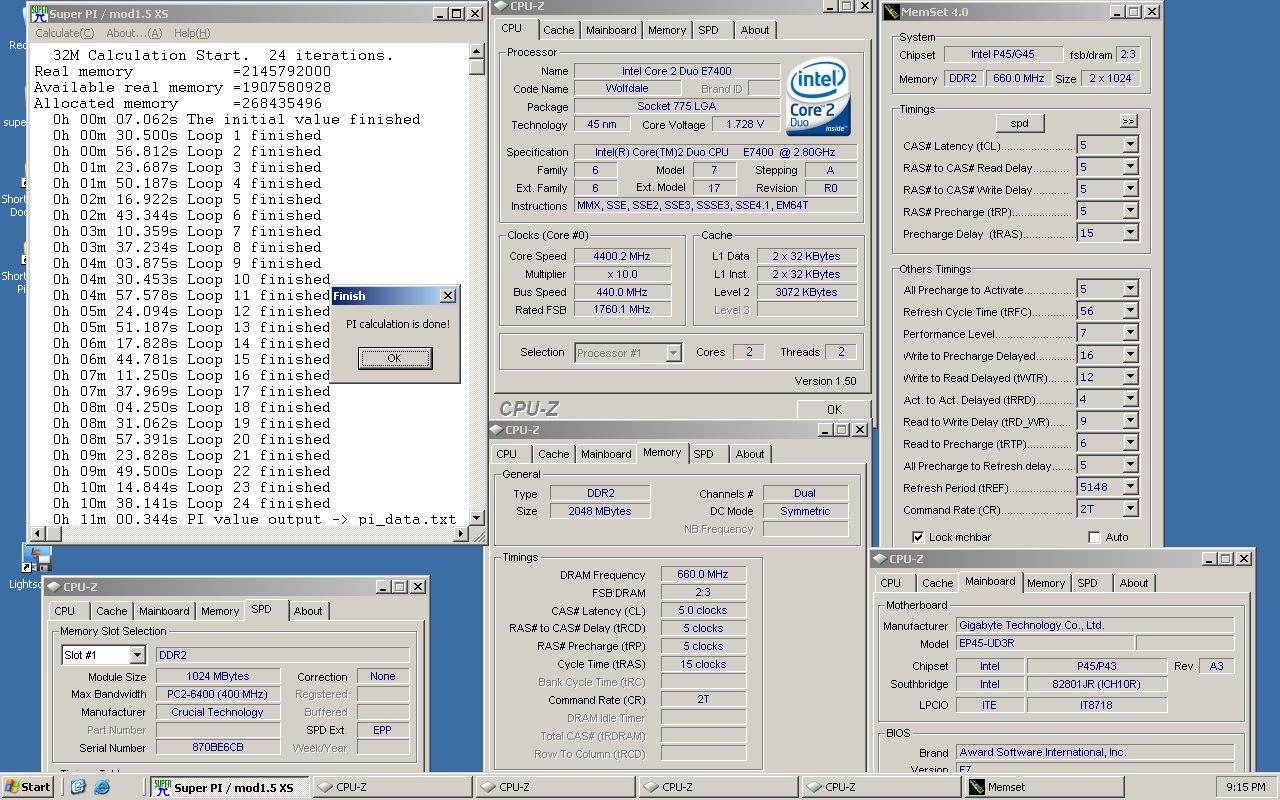
Task: Enable the Auto checkbox in MemSet
Action: tap(1094, 537)
